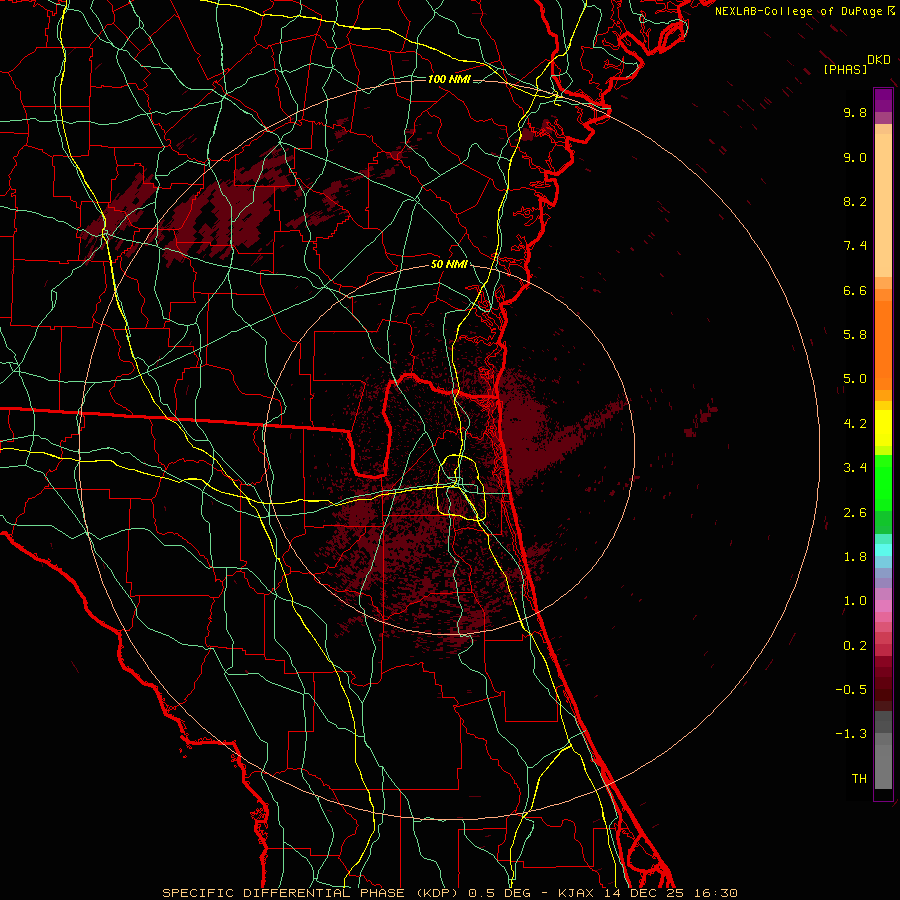Click the 9.8 scale value label
This screenshot has height=900, width=900.
[x=855, y=112]
